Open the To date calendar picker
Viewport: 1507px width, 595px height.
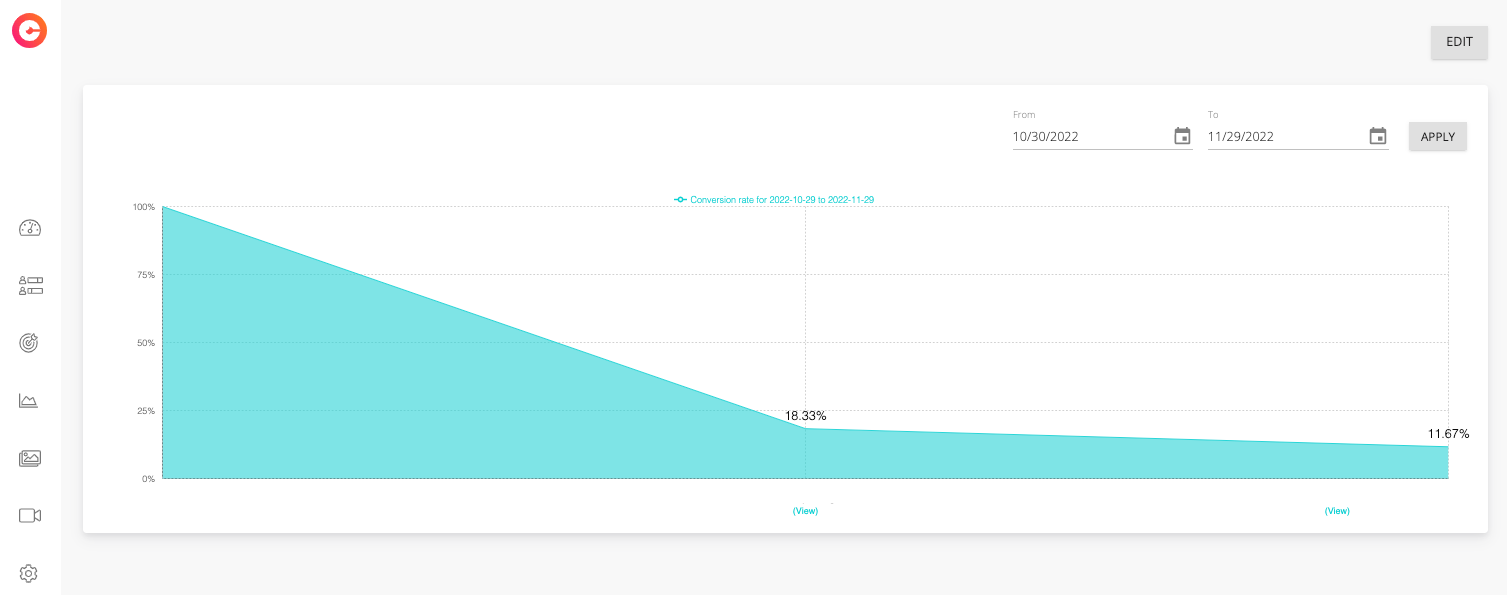tap(1378, 136)
